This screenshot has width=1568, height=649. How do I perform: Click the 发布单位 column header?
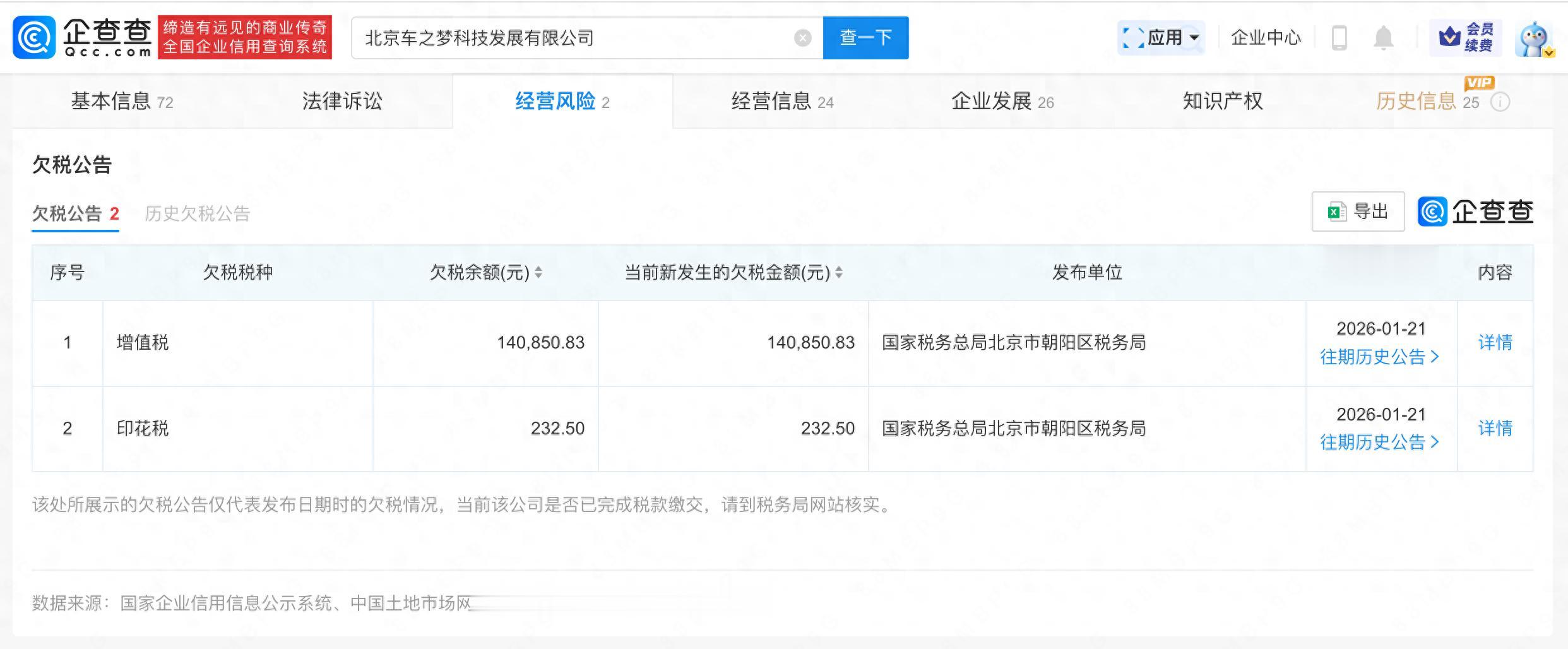[1087, 273]
